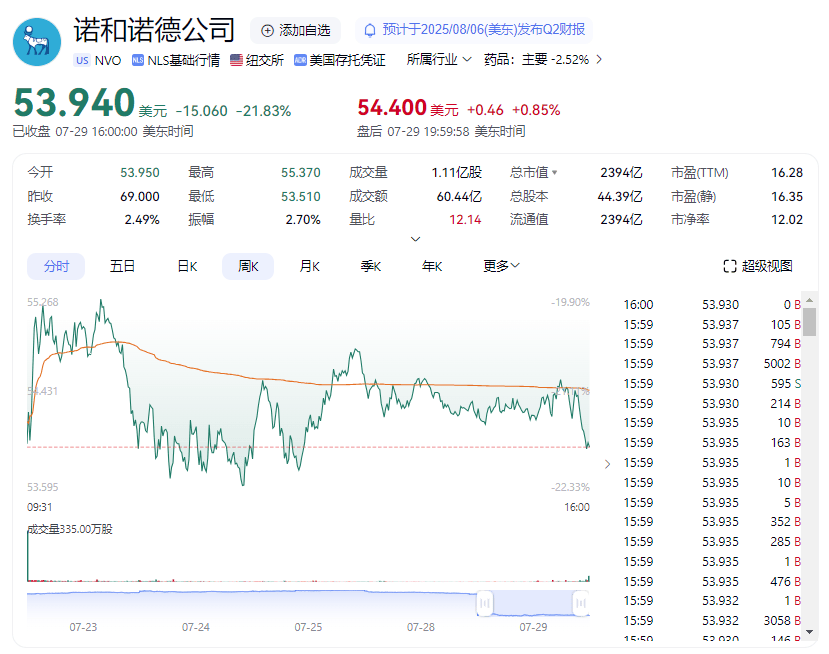Screen dimensions: 829x654
Task: Click the 总股本 value 44.39亿
Action: [x=620, y=197]
